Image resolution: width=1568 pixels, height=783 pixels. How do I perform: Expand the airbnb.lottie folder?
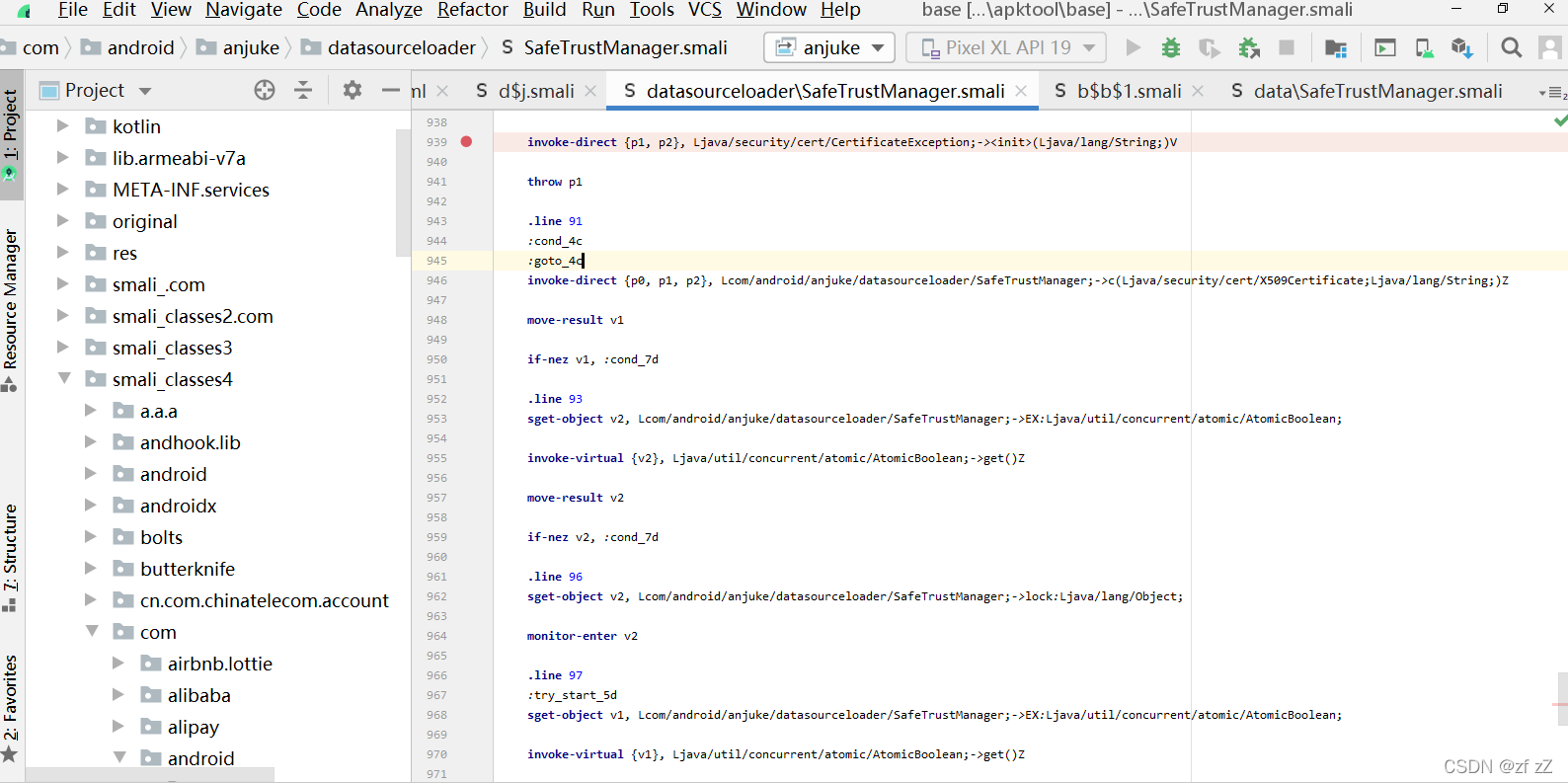click(118, 664)
